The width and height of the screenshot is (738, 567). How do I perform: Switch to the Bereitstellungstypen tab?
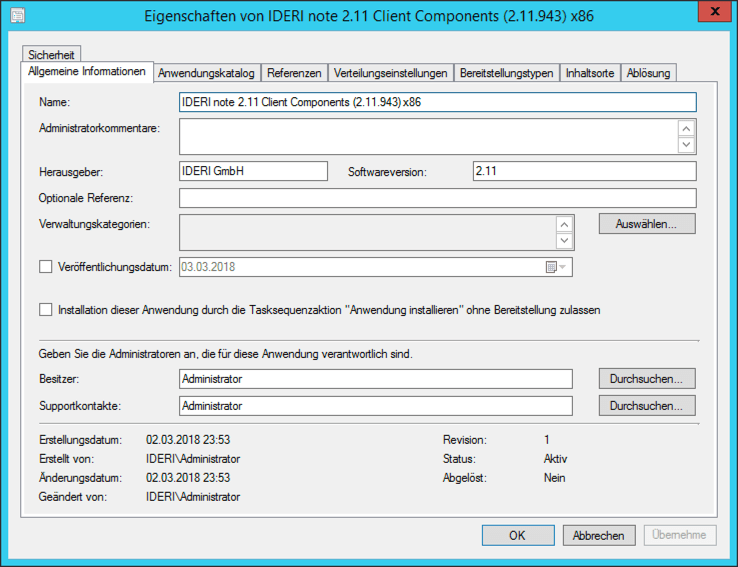tap(506, 73)
